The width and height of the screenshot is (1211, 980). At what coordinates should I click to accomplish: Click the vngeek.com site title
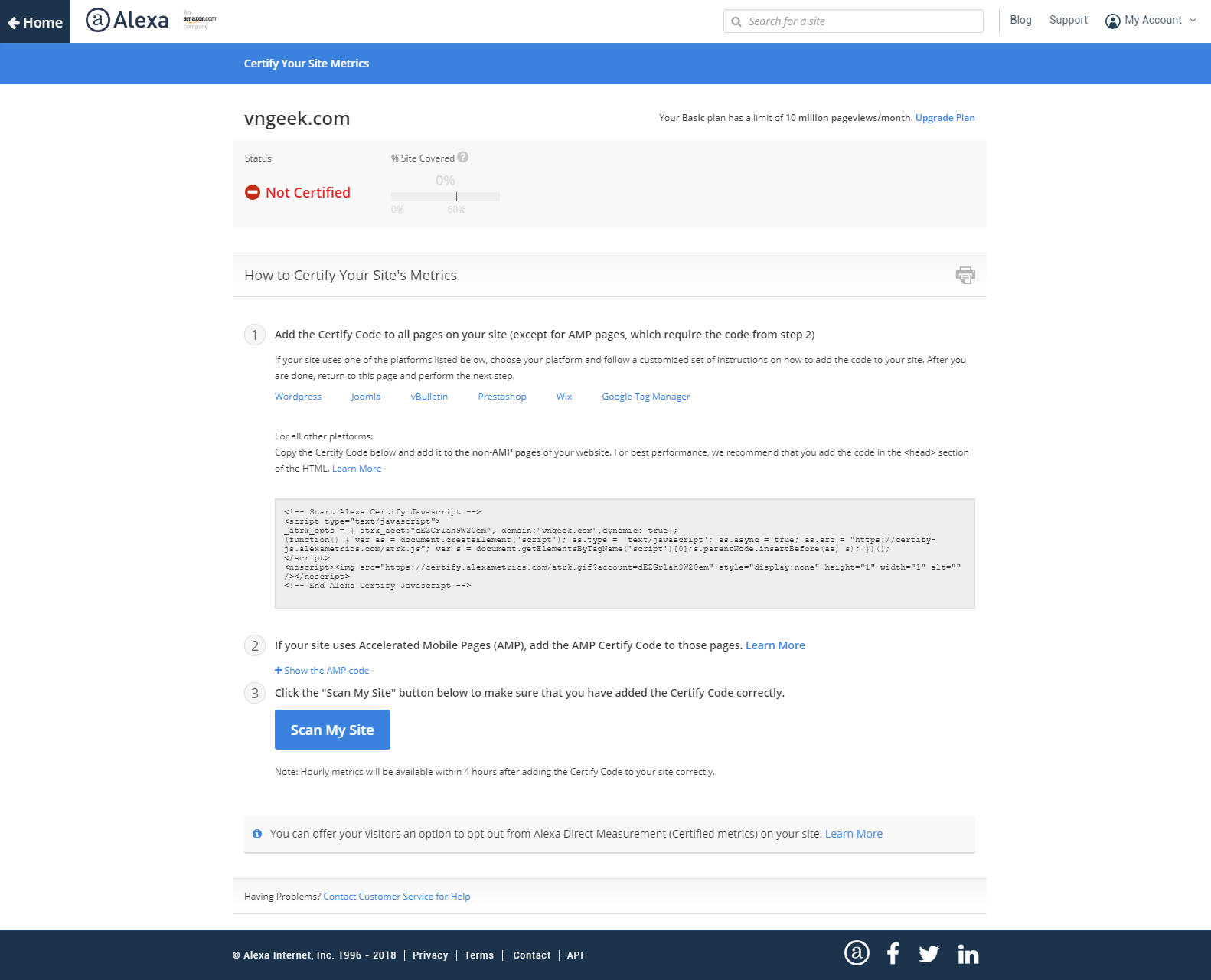pyautogui.click(x=297, y=119)
